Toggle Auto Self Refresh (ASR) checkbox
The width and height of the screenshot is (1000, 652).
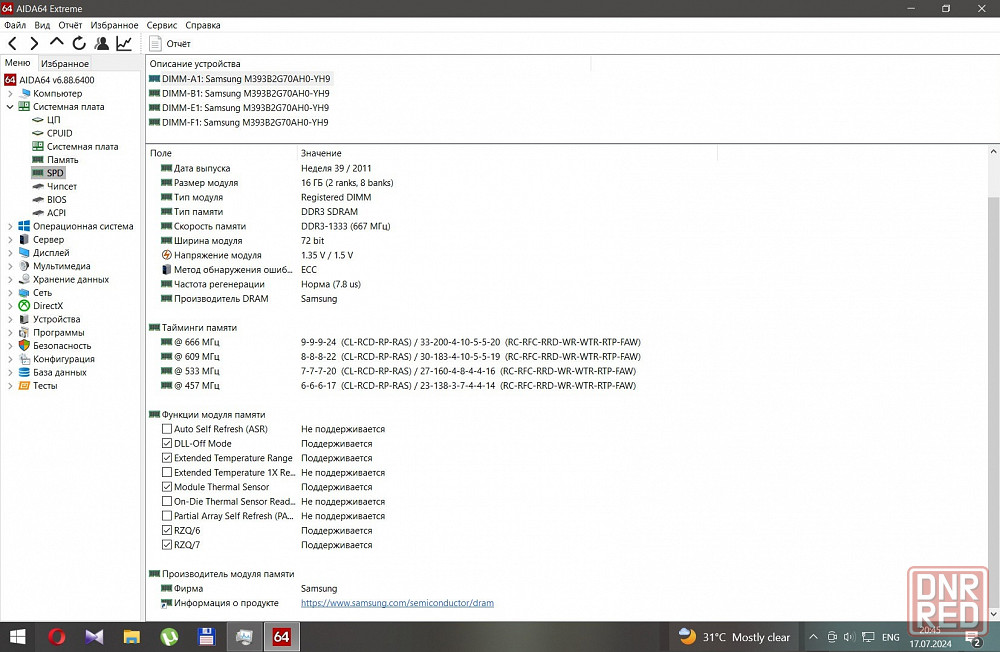pos(167,429)
